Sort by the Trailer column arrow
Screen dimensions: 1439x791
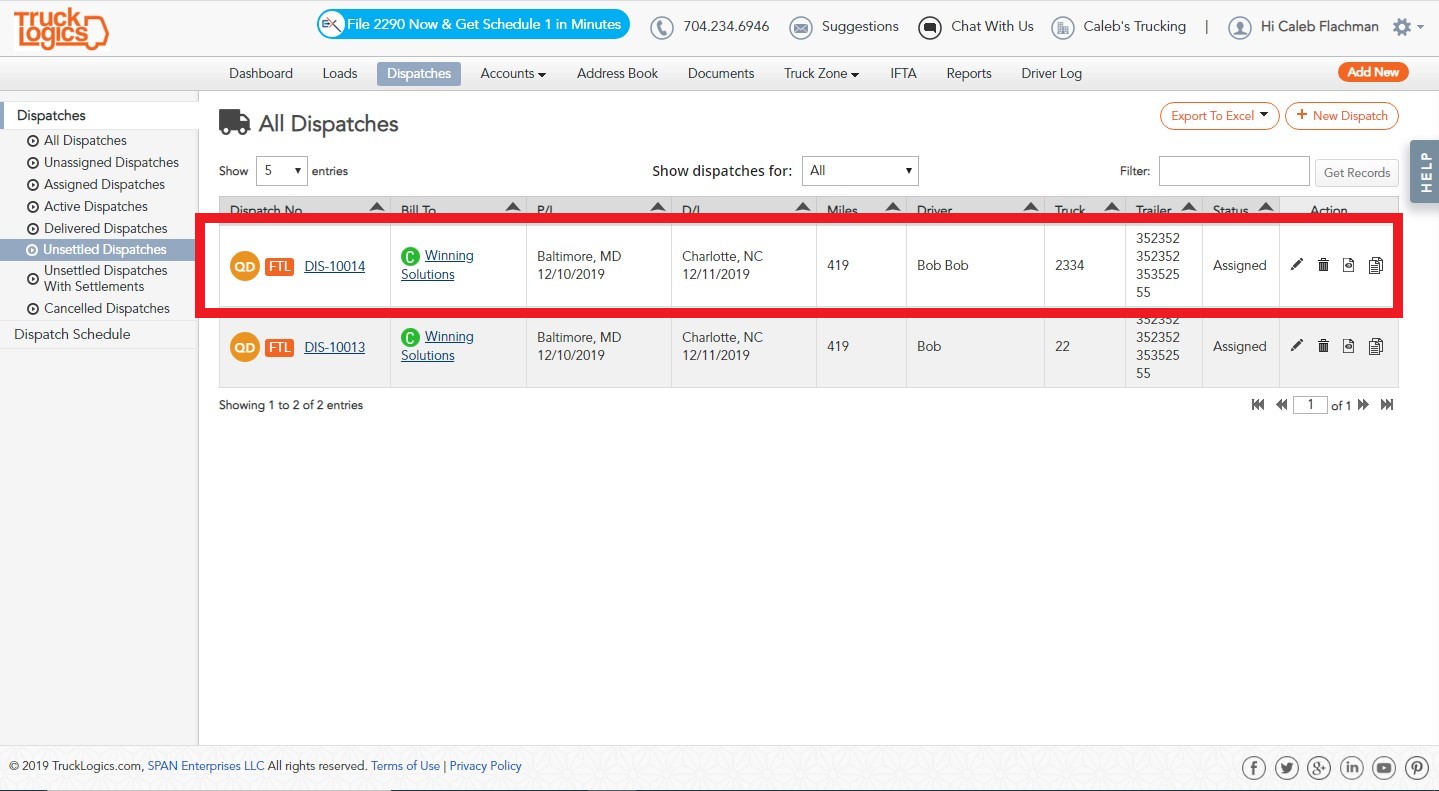click(1188, 207)
